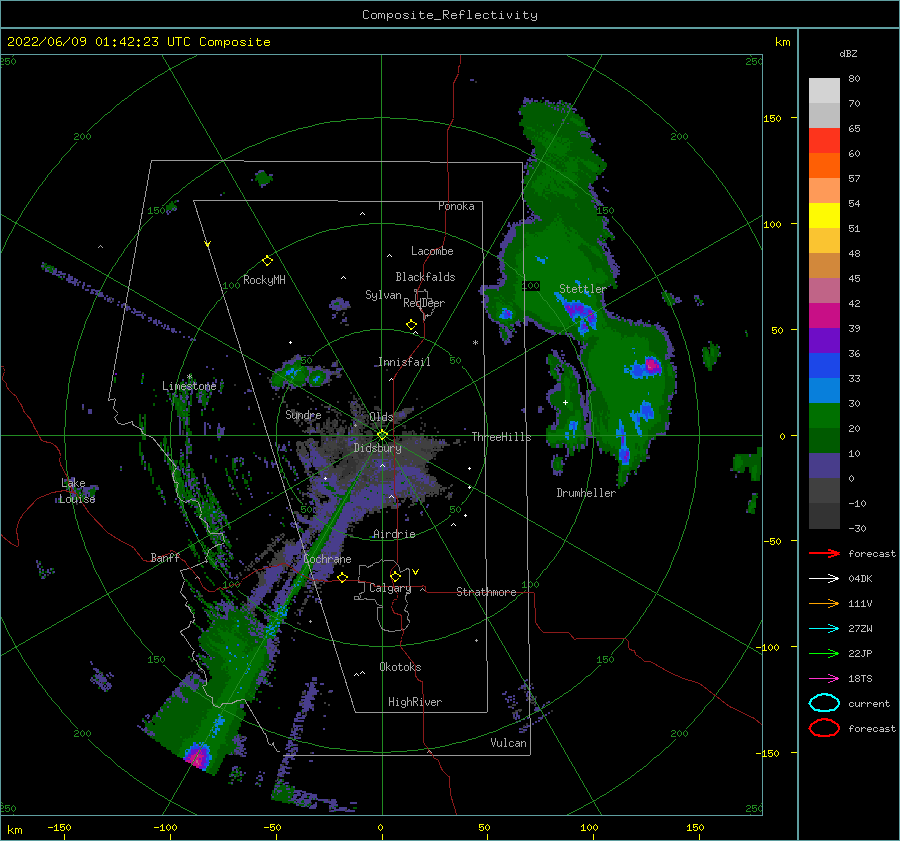
Task: Click the Airdrie town label
Action: [394, 534]
